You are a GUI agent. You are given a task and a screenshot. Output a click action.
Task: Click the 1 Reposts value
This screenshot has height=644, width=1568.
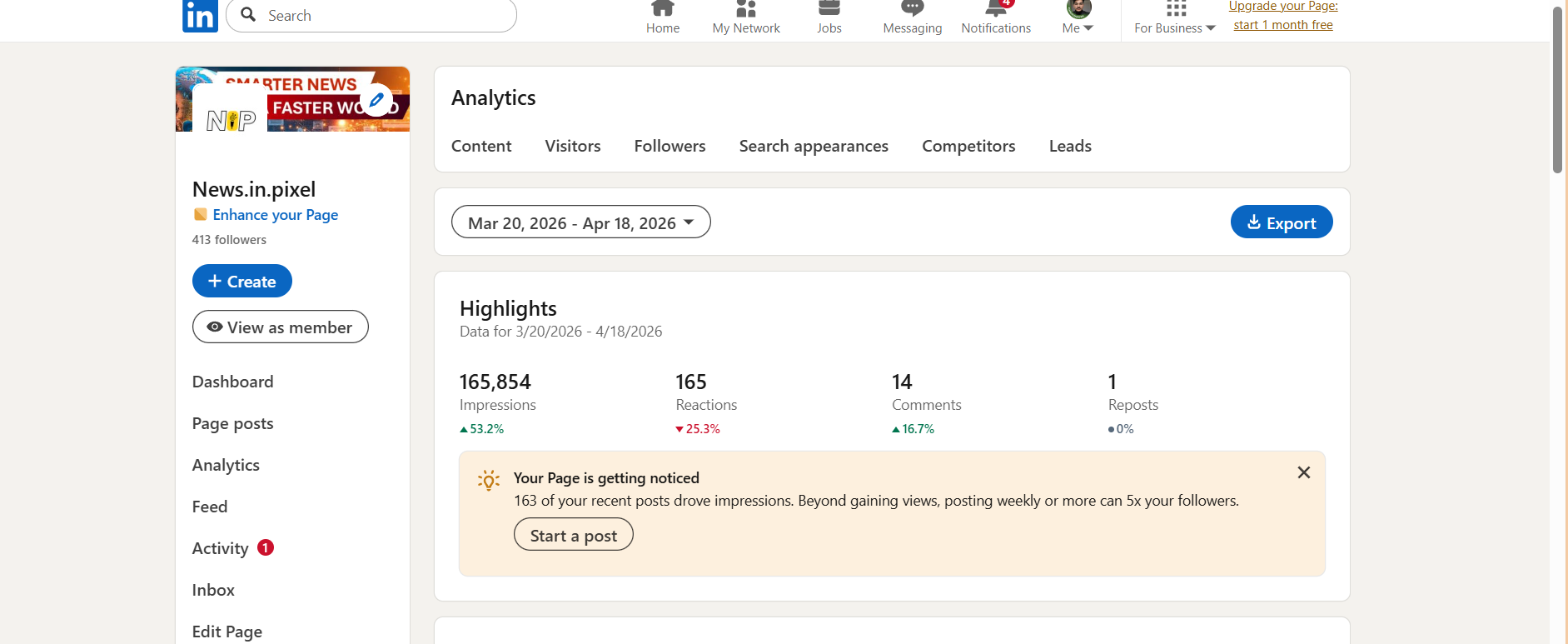[1113, 382]
